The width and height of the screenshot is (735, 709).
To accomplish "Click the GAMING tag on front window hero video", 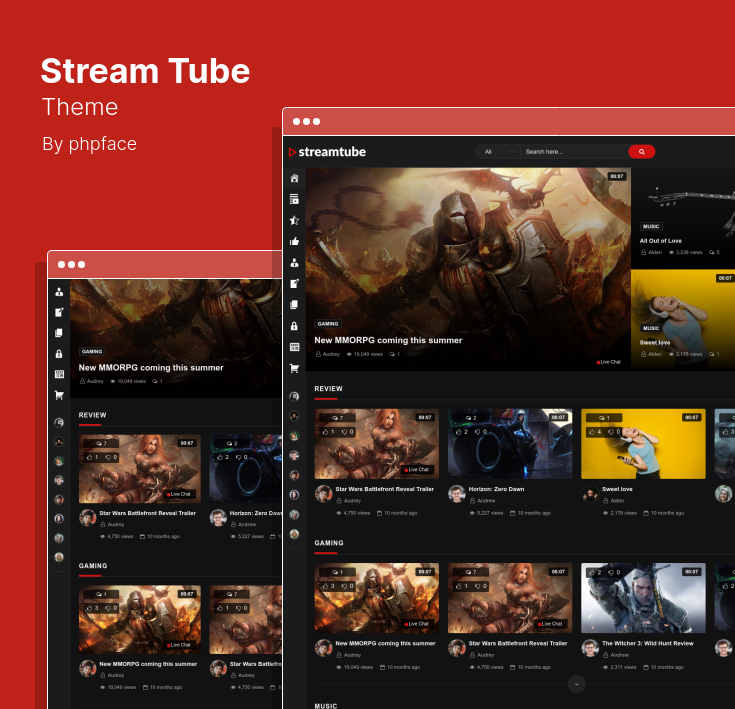I will tap(328, 324).
